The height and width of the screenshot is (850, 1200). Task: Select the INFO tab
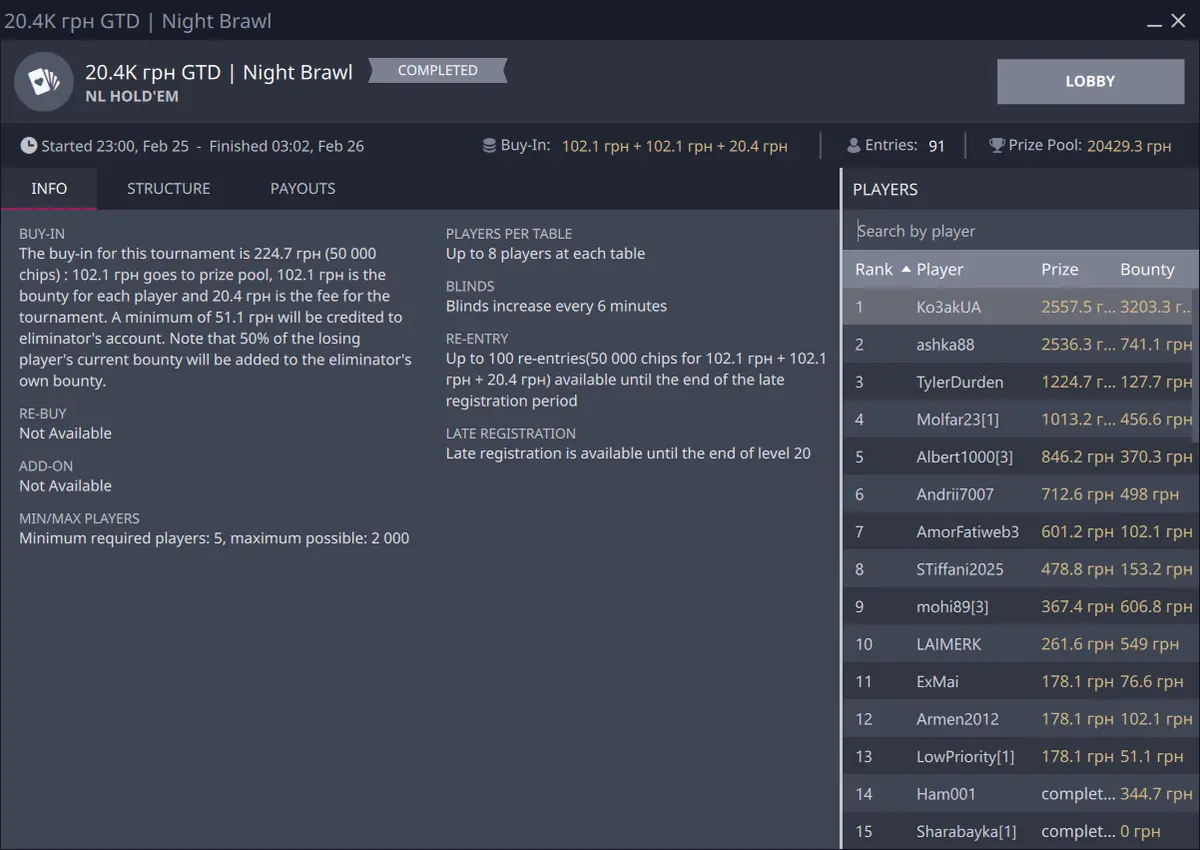point(49,189)
